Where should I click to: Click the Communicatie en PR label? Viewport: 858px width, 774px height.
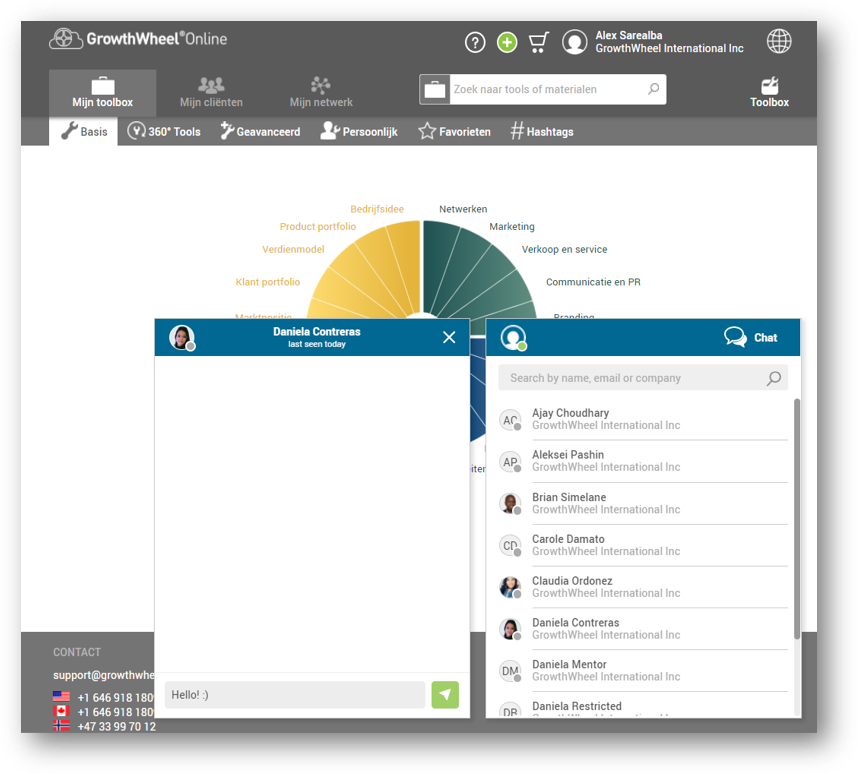(593, 282)
